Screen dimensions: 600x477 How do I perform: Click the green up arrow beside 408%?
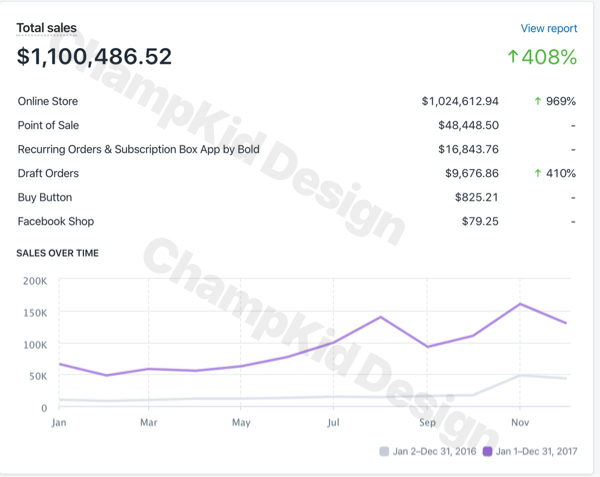click(x=513, y=57)
